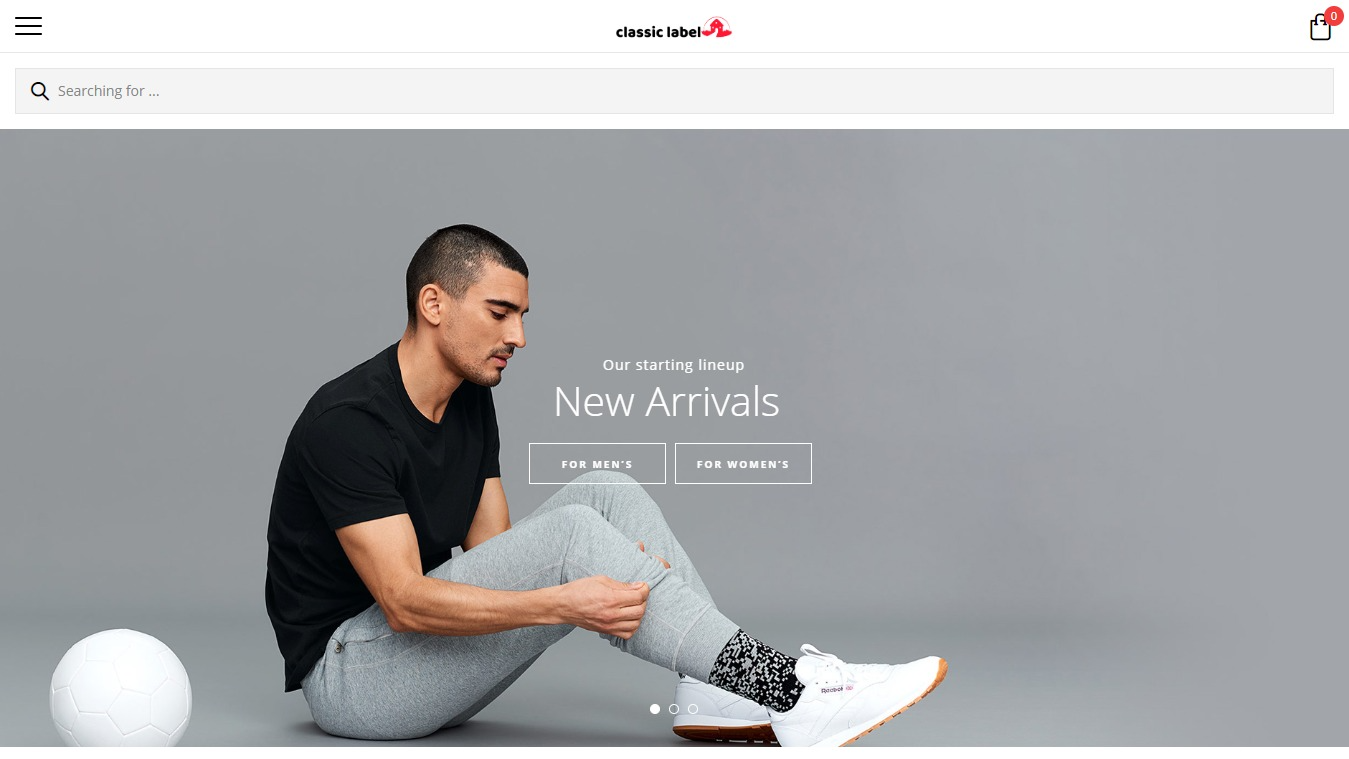Switch to the second carousel slide dot
Screen dimensions: 1349x759
pyautogui.click(x=674, y=709)
